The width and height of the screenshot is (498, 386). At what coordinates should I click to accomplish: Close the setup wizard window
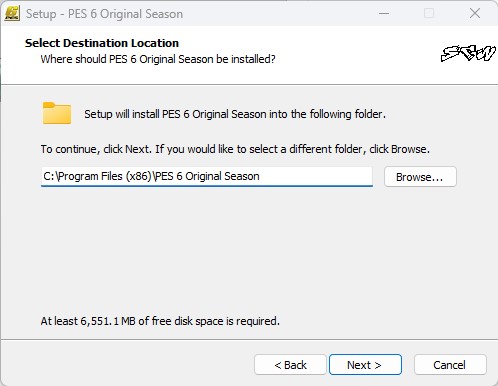coord(475,14)
